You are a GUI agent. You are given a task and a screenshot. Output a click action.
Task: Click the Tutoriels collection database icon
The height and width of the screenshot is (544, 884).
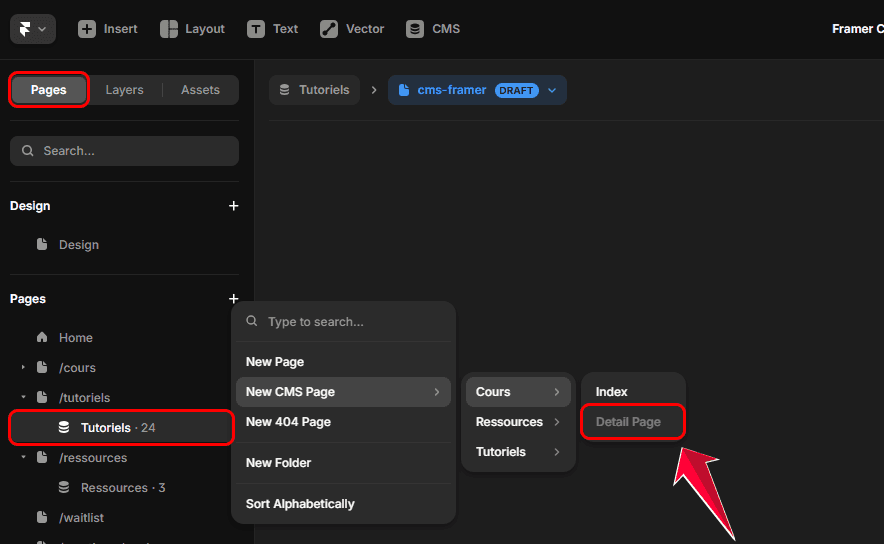64,427
